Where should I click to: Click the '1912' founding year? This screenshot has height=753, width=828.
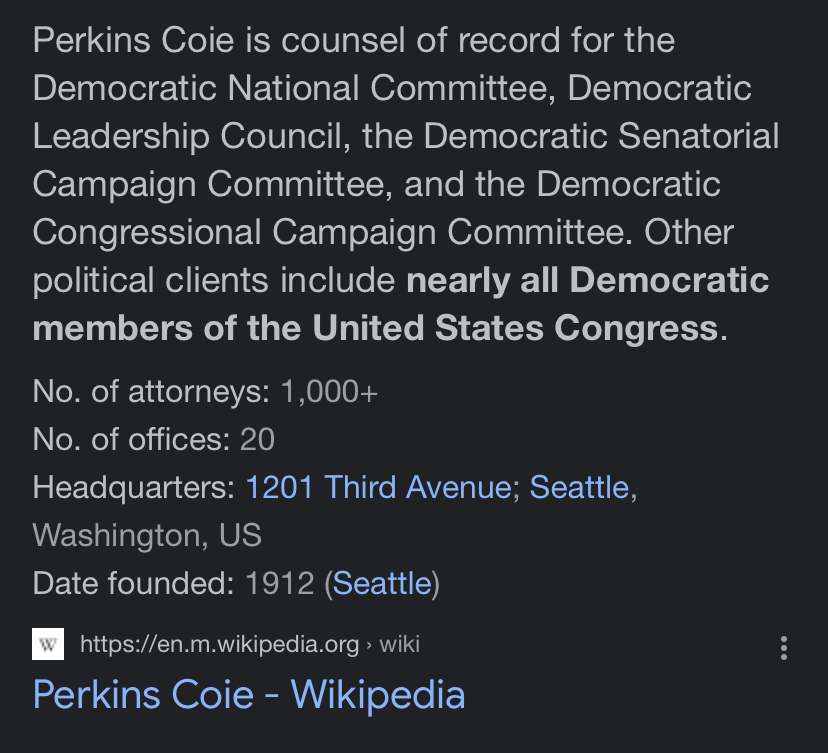click(280, 583)
